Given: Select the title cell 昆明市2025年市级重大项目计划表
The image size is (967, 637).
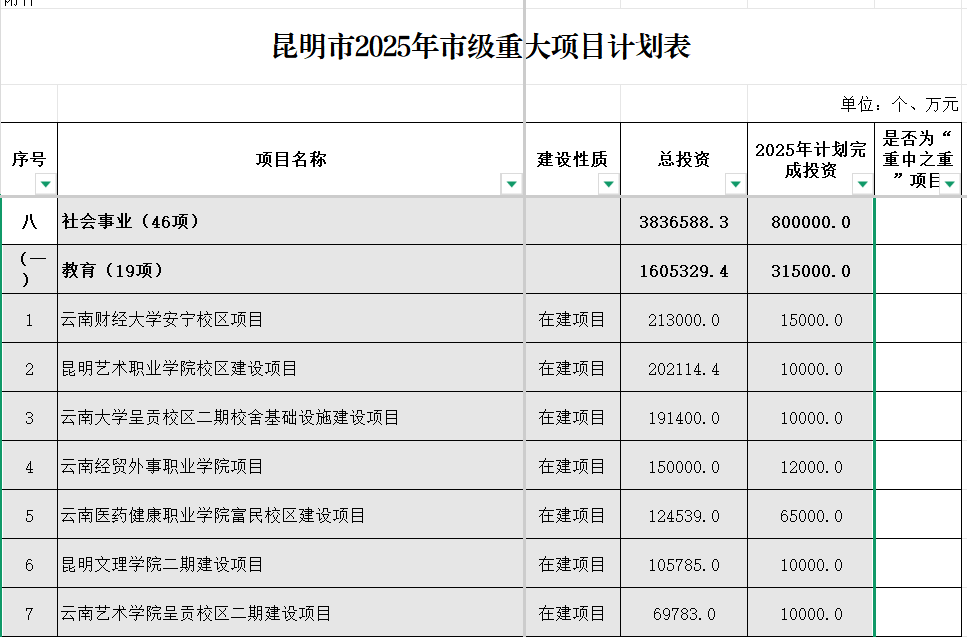Looking at the screenshot, I should point(481,47).
